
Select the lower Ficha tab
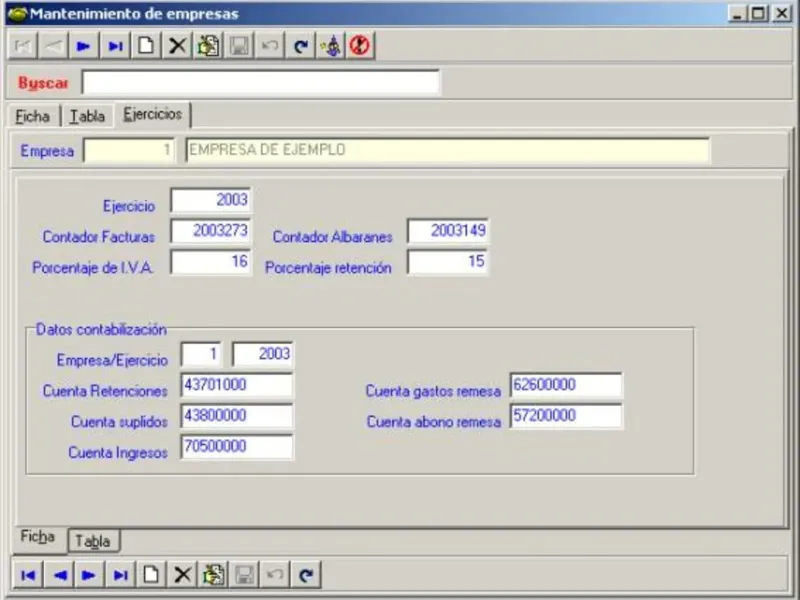click(x=38, y=537)
